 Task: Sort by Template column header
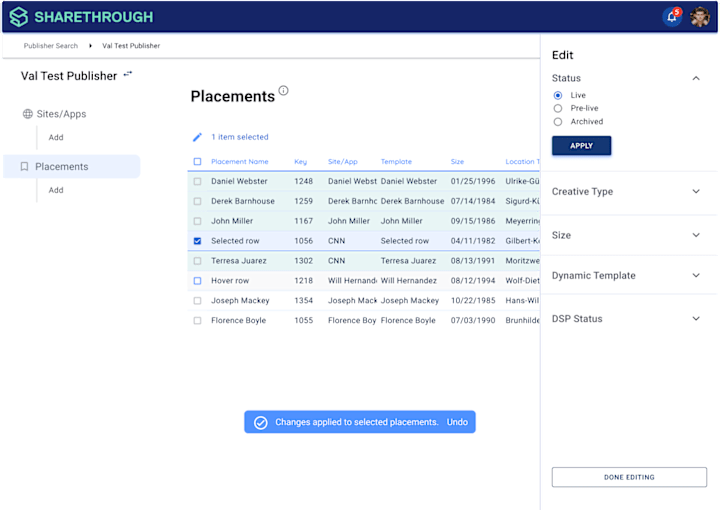click(x=396, y=162)
